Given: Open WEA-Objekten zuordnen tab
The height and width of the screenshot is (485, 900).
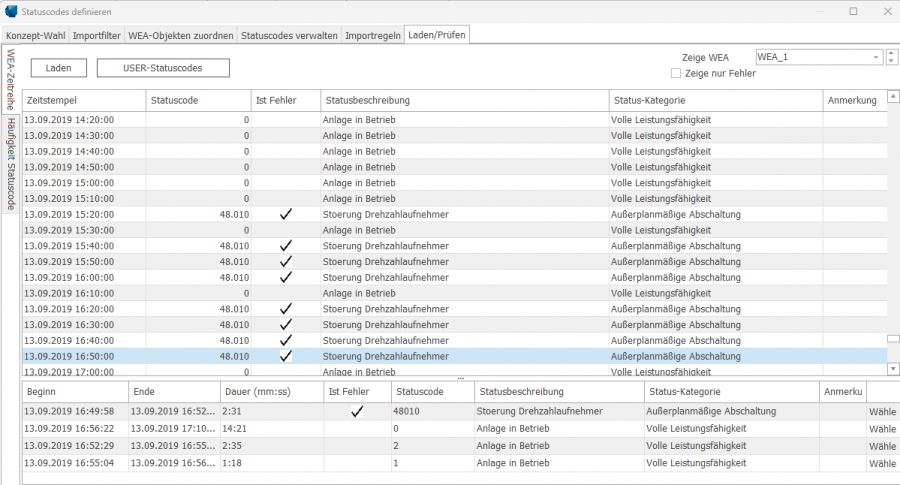Looking at the screenshot, I should pos(181,36).
